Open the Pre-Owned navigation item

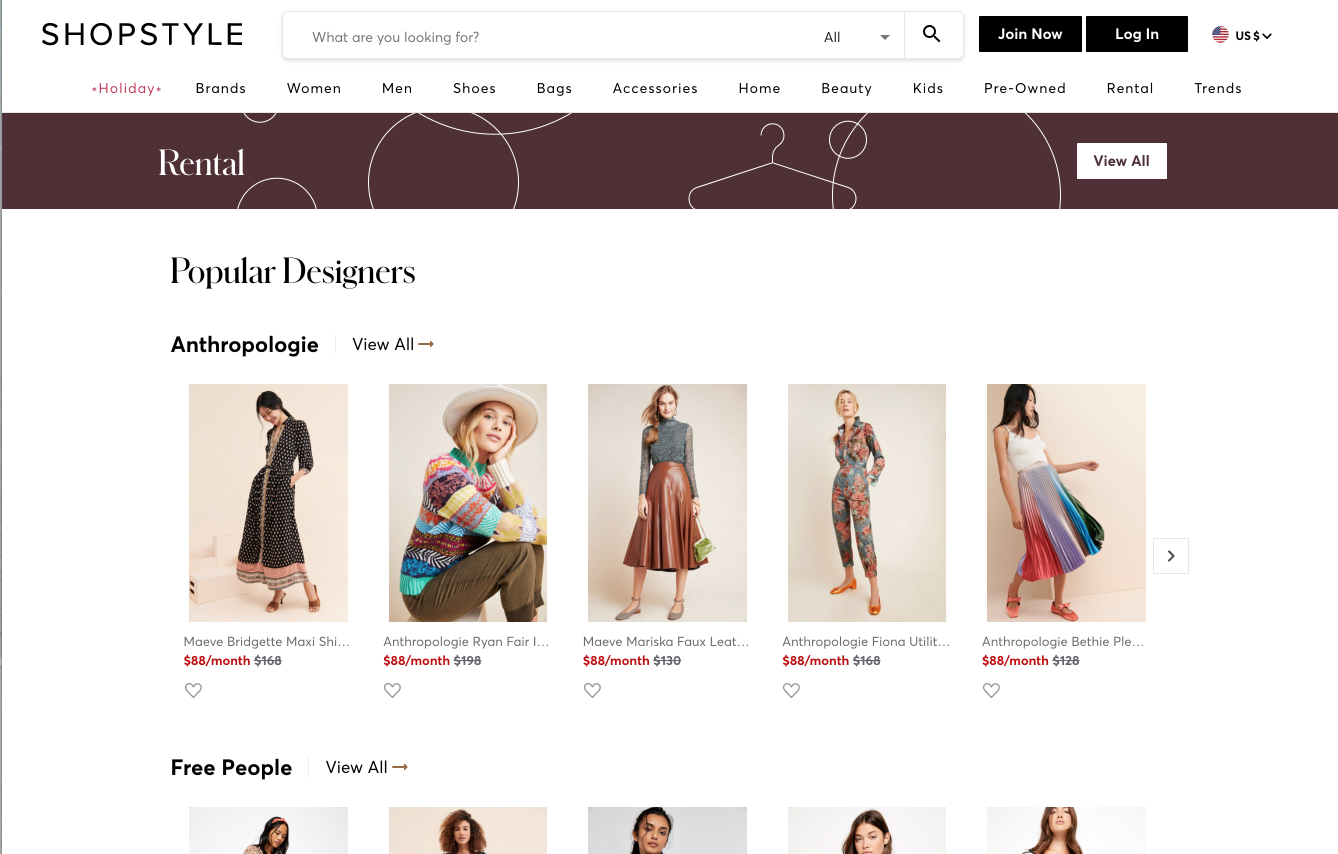1024,88
